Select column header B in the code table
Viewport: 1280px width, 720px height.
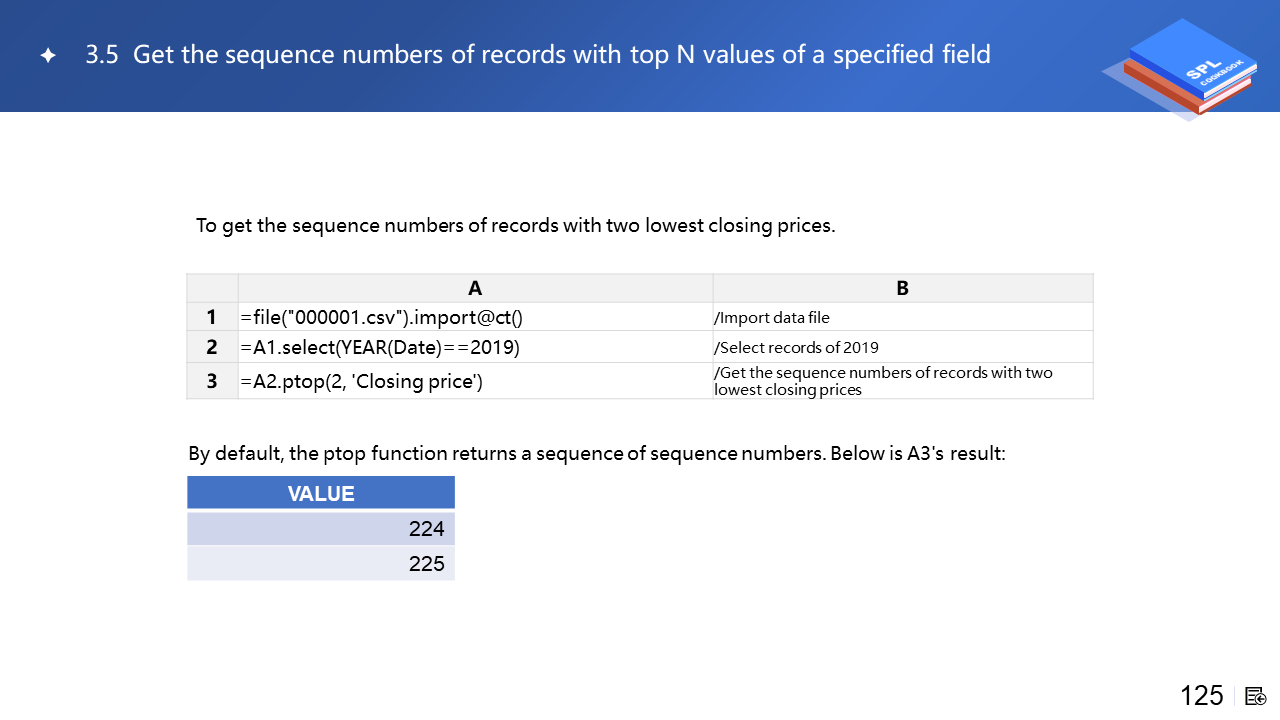902,288
